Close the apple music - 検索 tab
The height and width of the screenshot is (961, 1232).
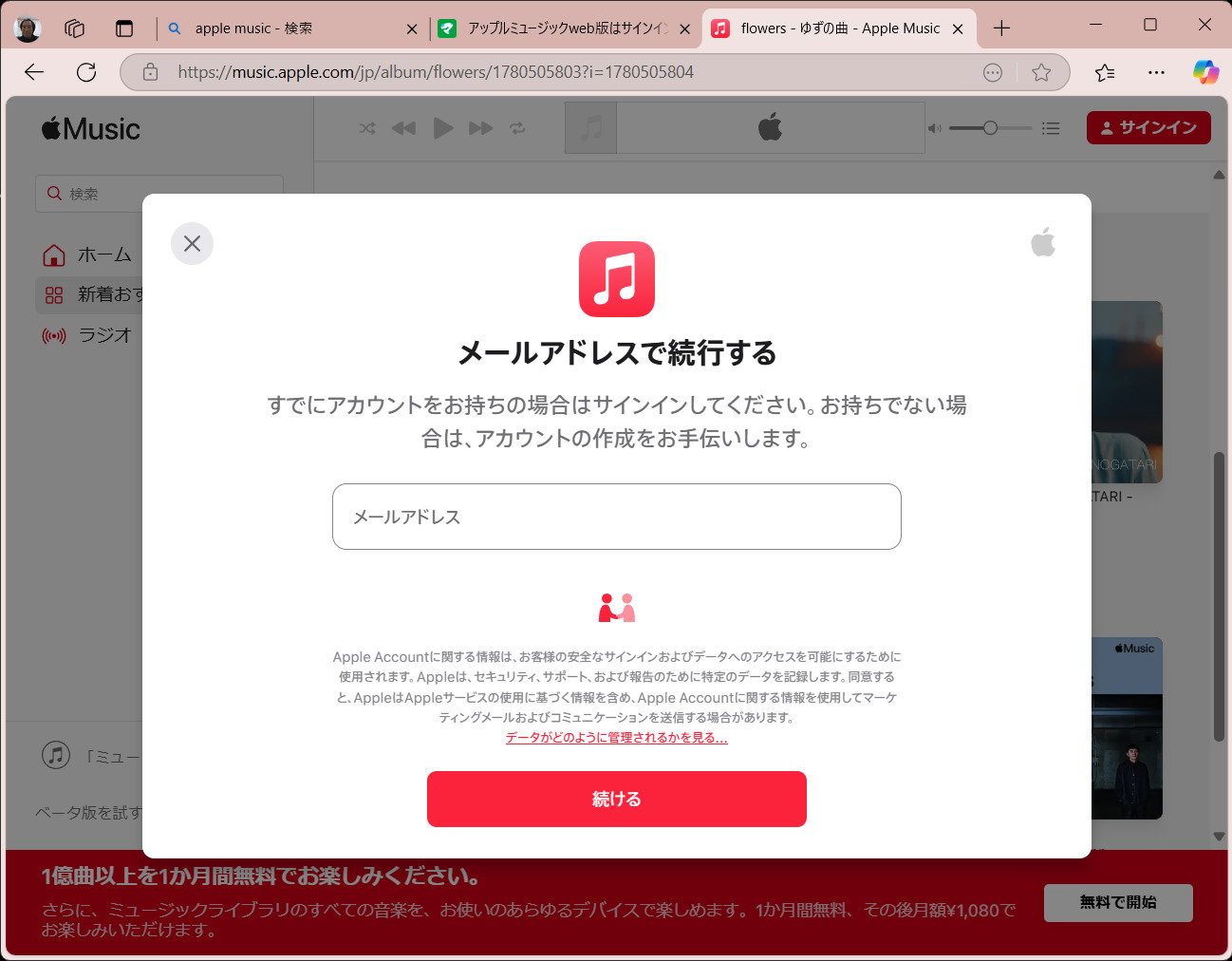(x=412, y=29)
